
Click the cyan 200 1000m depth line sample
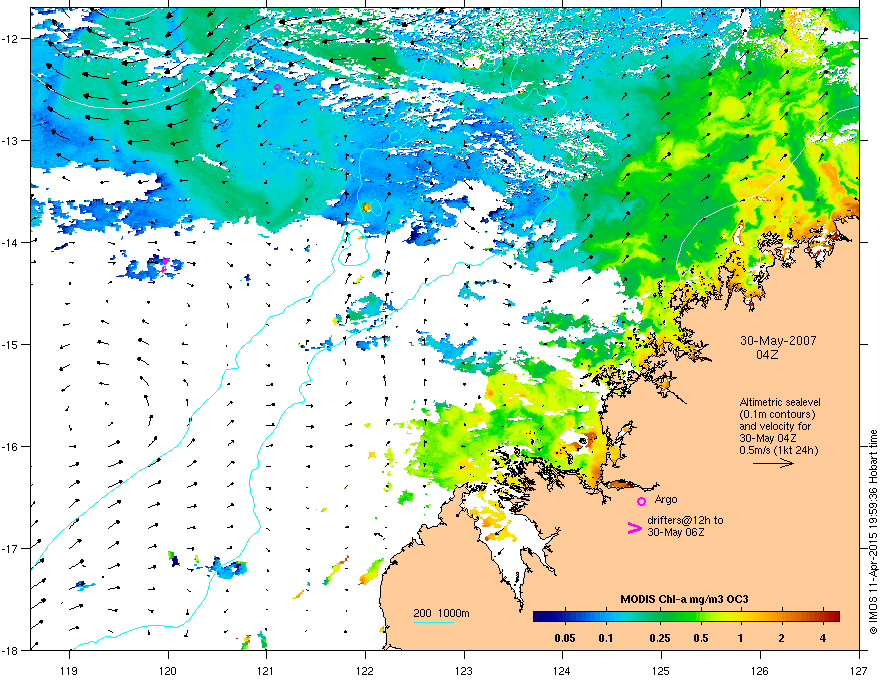point(434,622)
